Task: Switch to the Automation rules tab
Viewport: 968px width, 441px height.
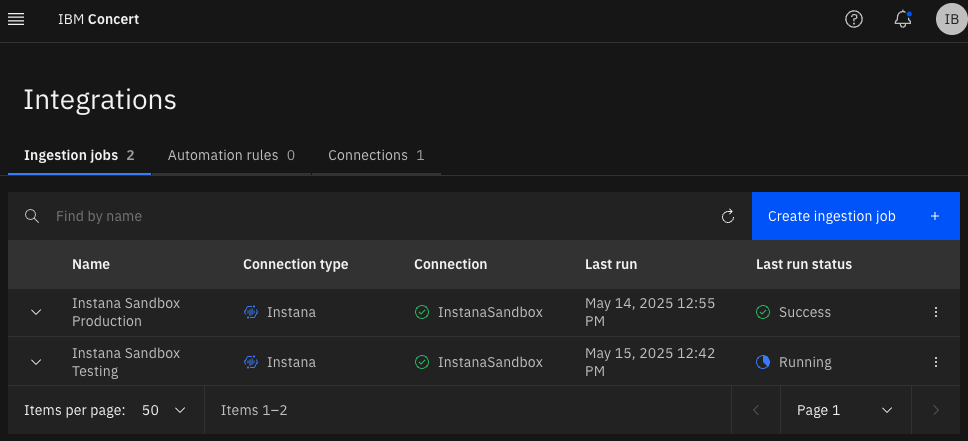Action: [x=231, y=156]
